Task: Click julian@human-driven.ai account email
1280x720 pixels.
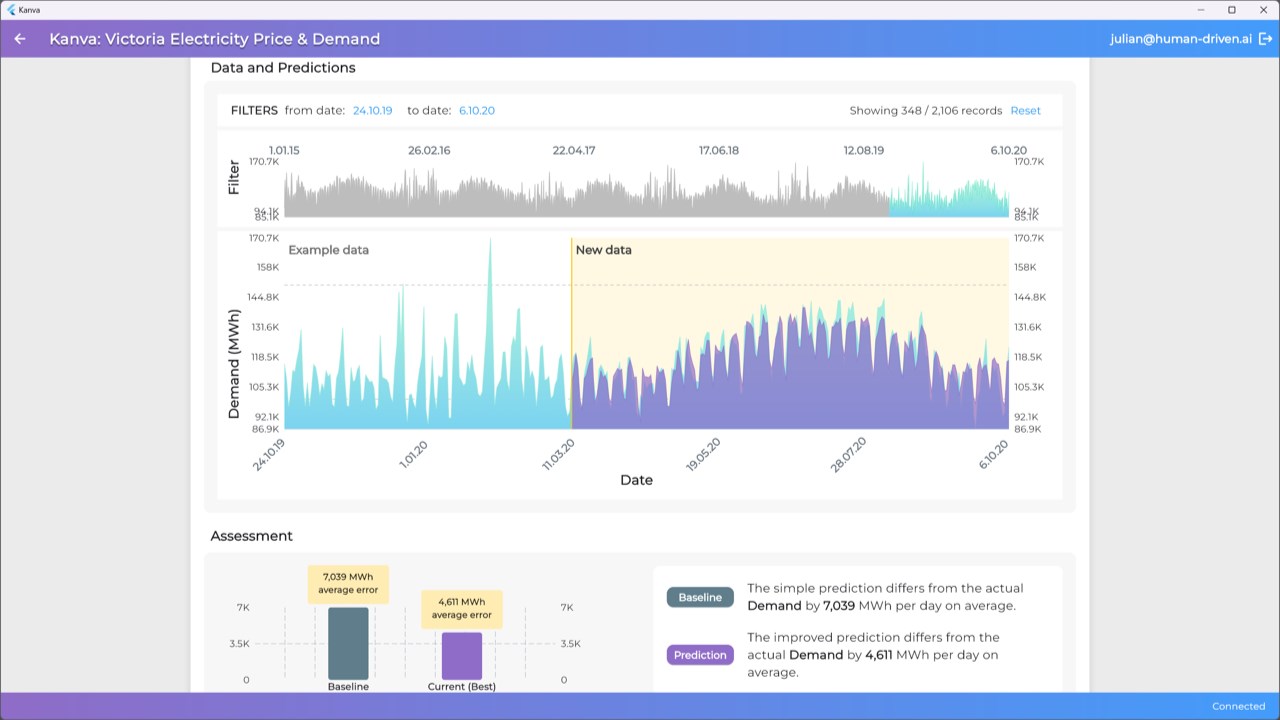Action: [1180, 39]
